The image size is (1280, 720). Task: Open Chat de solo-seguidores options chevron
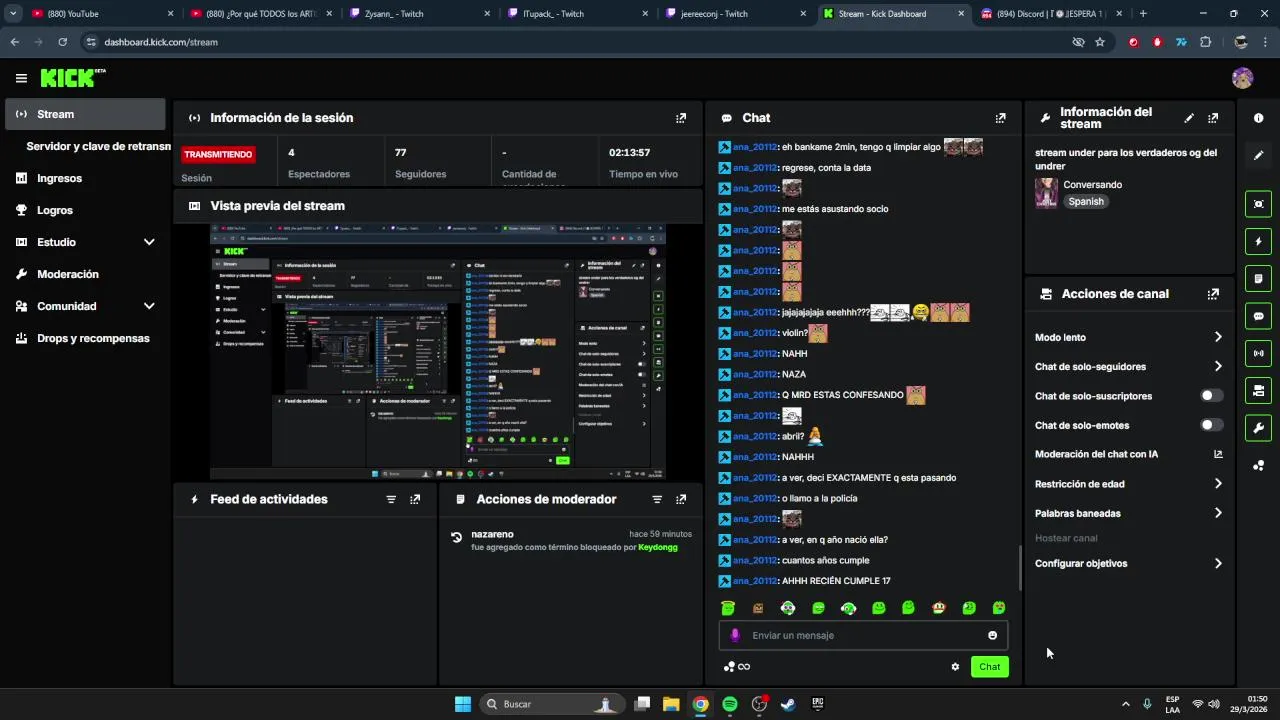pyautogui.click(x=1217, y=367)
